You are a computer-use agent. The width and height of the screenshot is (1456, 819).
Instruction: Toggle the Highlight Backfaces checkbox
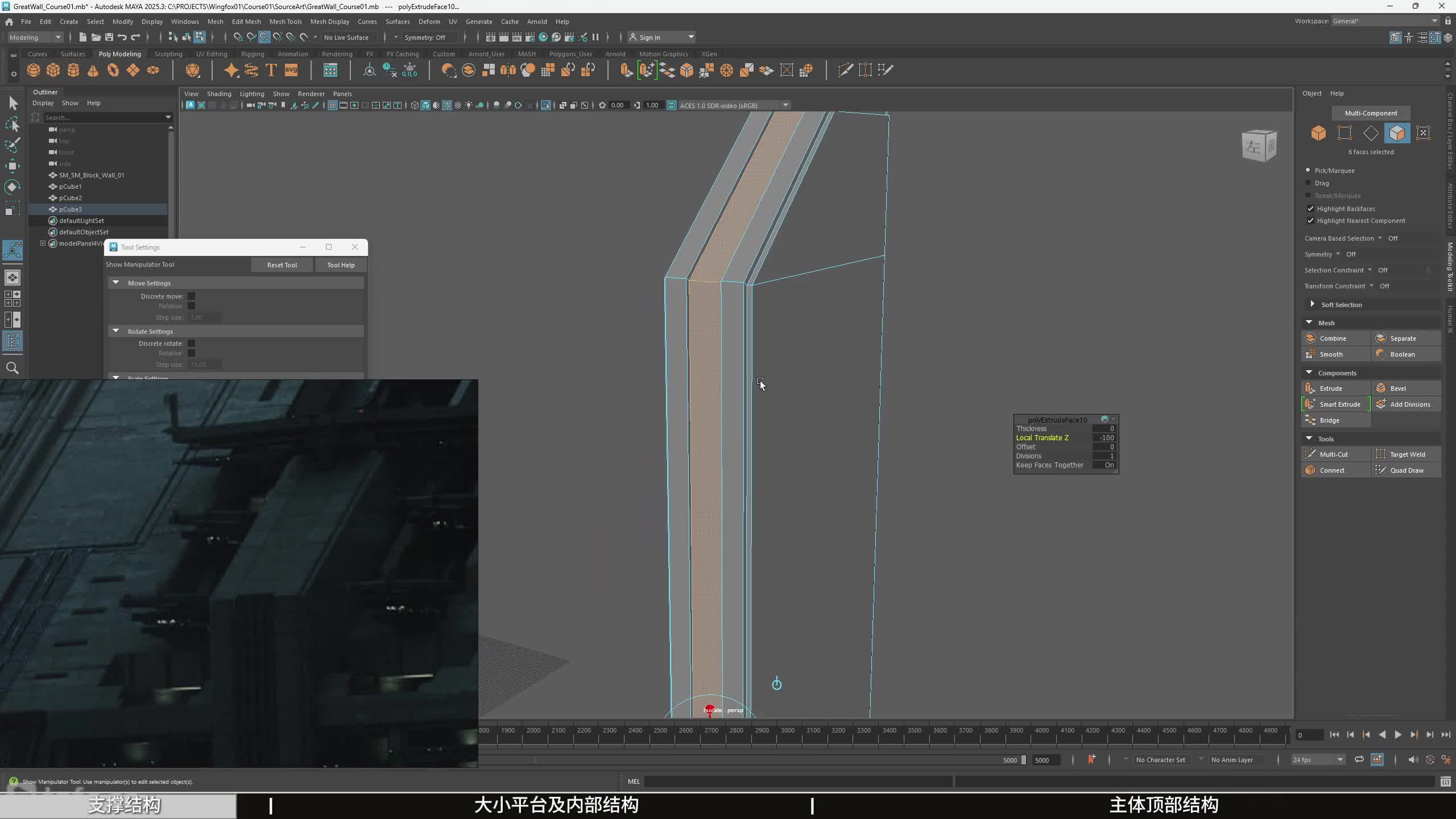[1310, 209]
